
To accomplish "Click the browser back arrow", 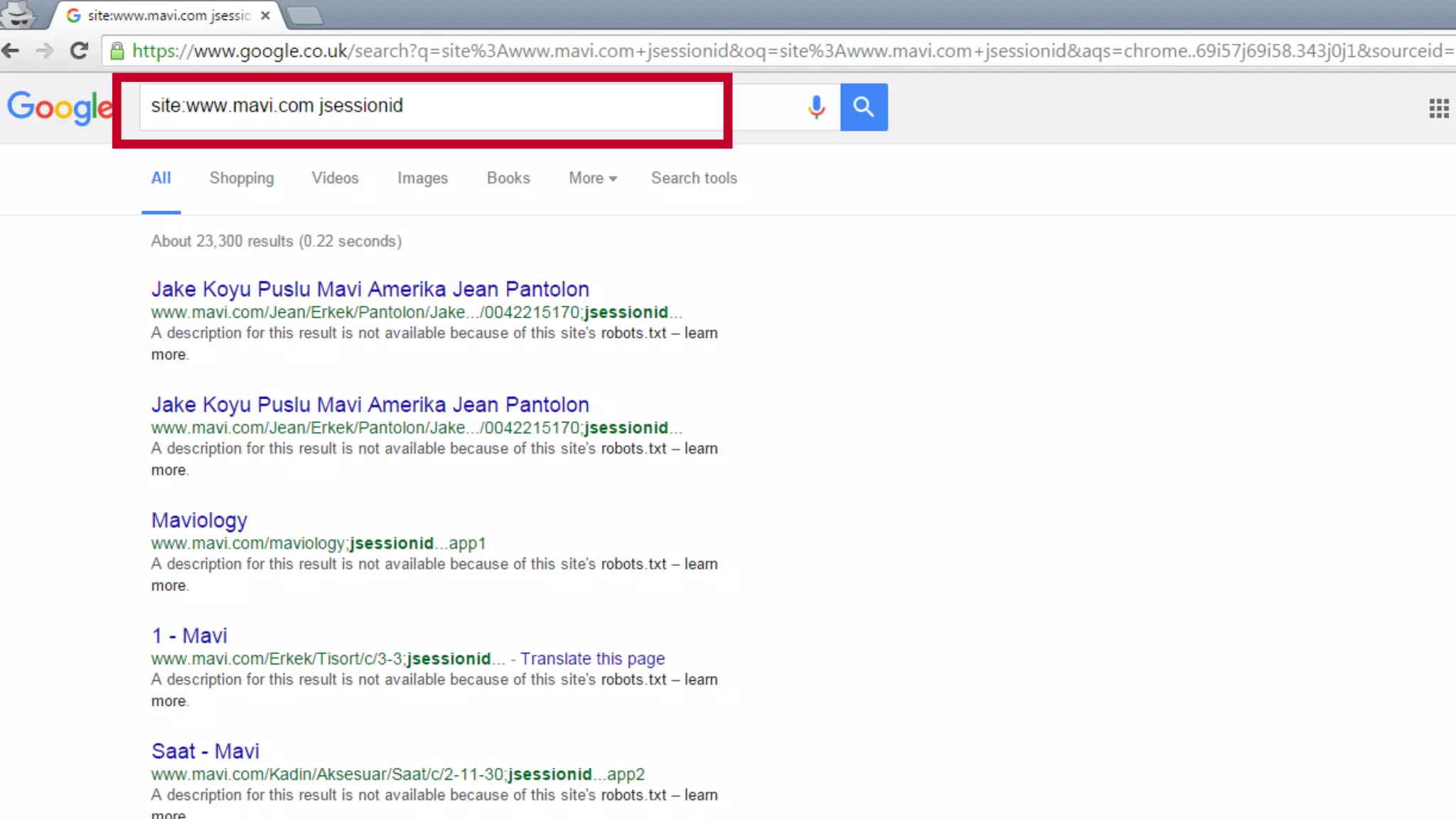I will point(11,50).
